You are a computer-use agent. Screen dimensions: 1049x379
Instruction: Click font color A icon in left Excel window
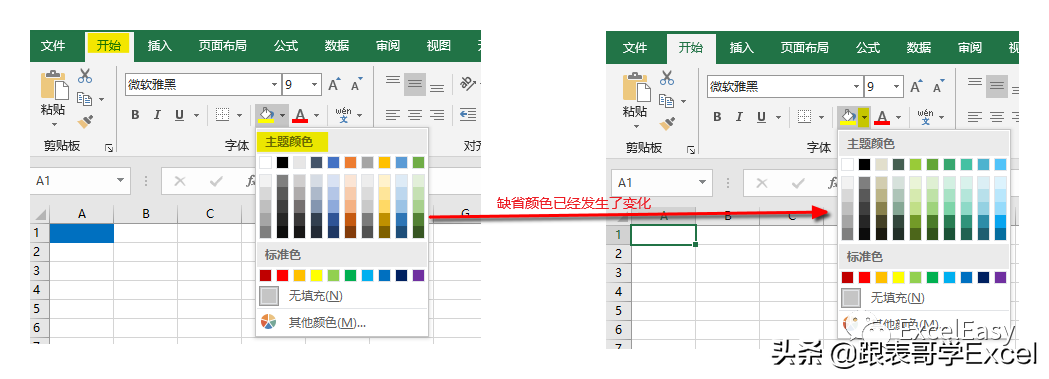(300, 116)
